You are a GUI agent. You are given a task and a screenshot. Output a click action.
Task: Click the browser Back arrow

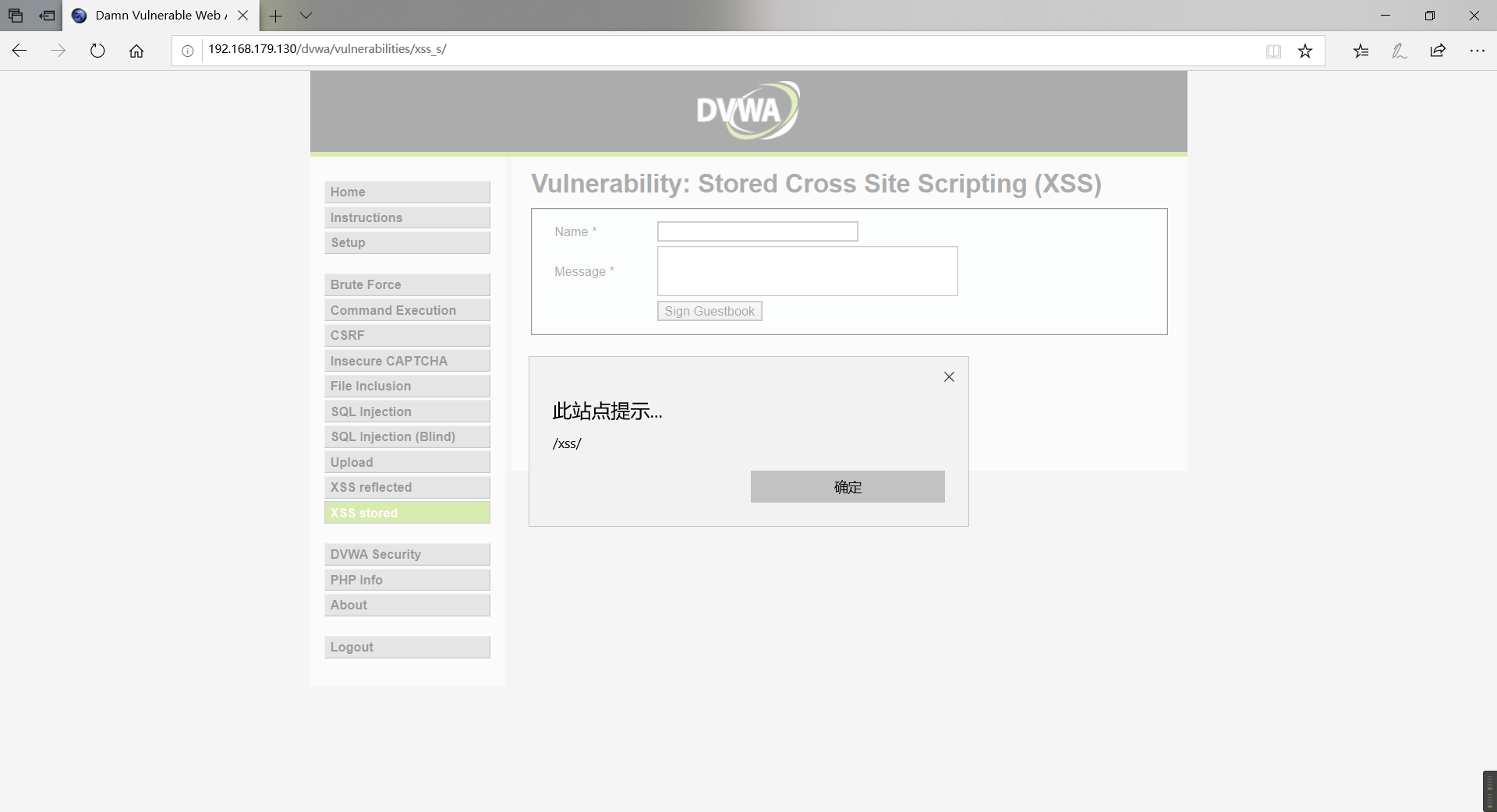point(19,51)
